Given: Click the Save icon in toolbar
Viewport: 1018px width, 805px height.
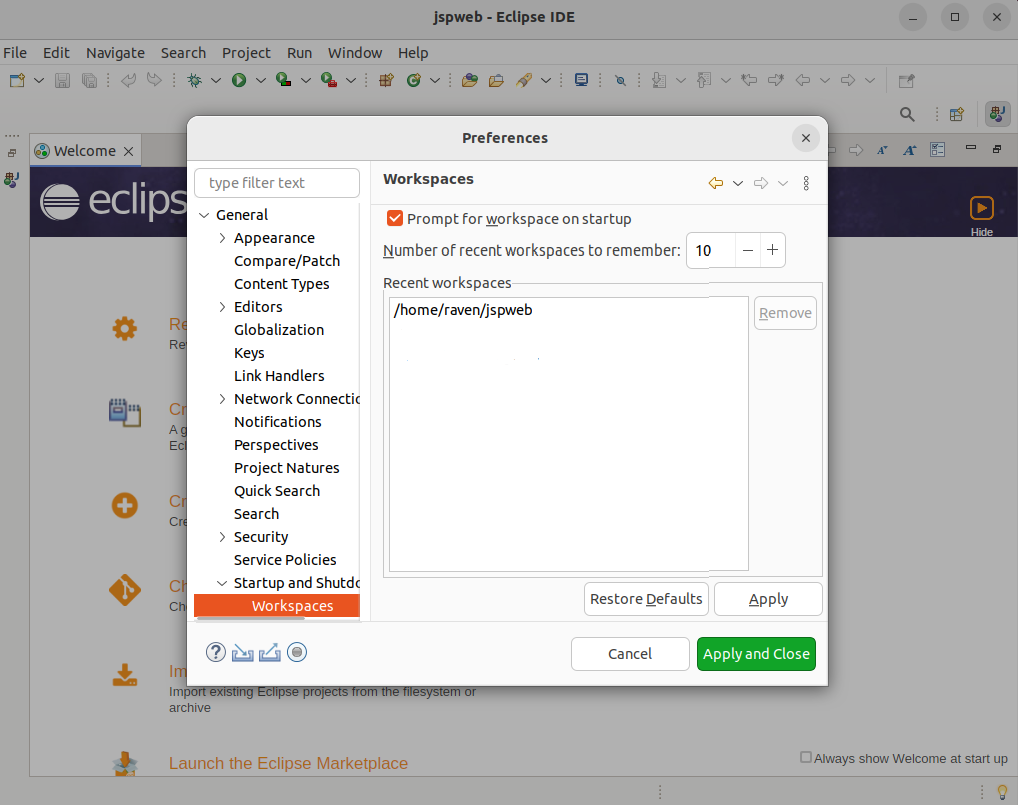Looking at the screenshot, I should point(62,80).
